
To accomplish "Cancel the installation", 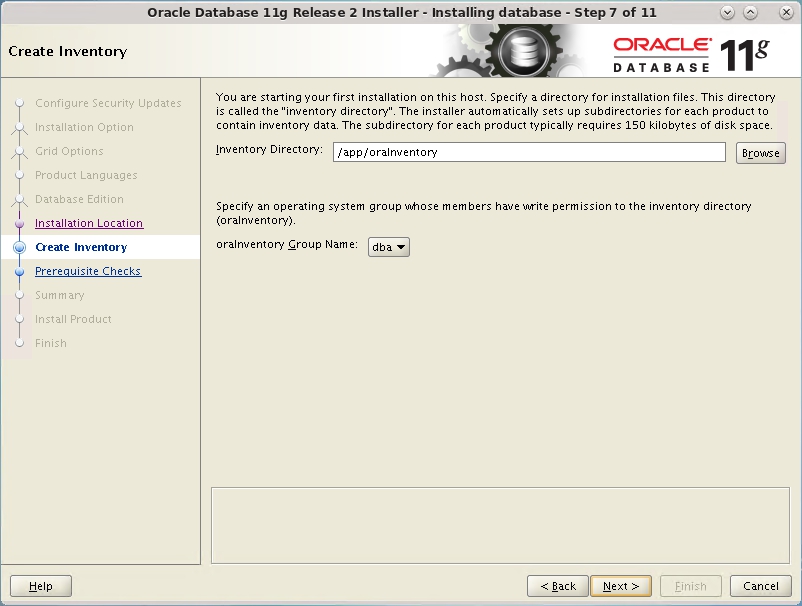I will coord(761,586).
